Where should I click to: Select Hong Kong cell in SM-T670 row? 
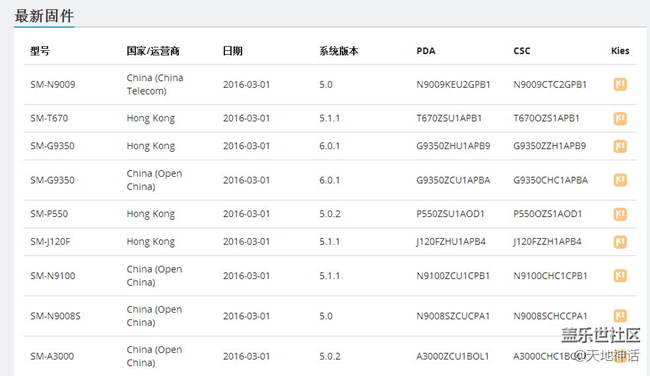click(150, 119)
